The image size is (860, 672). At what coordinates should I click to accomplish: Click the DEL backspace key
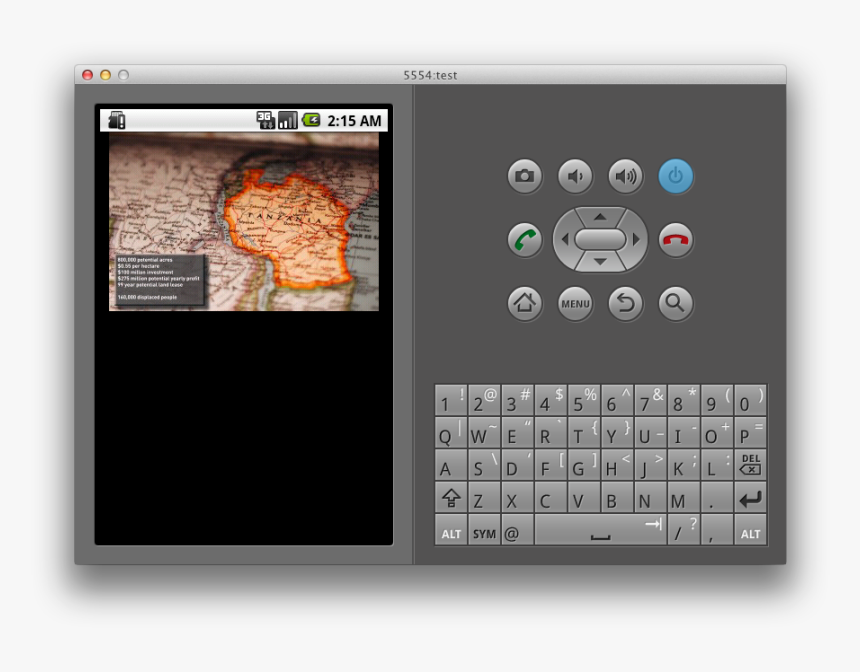(750, 465)
